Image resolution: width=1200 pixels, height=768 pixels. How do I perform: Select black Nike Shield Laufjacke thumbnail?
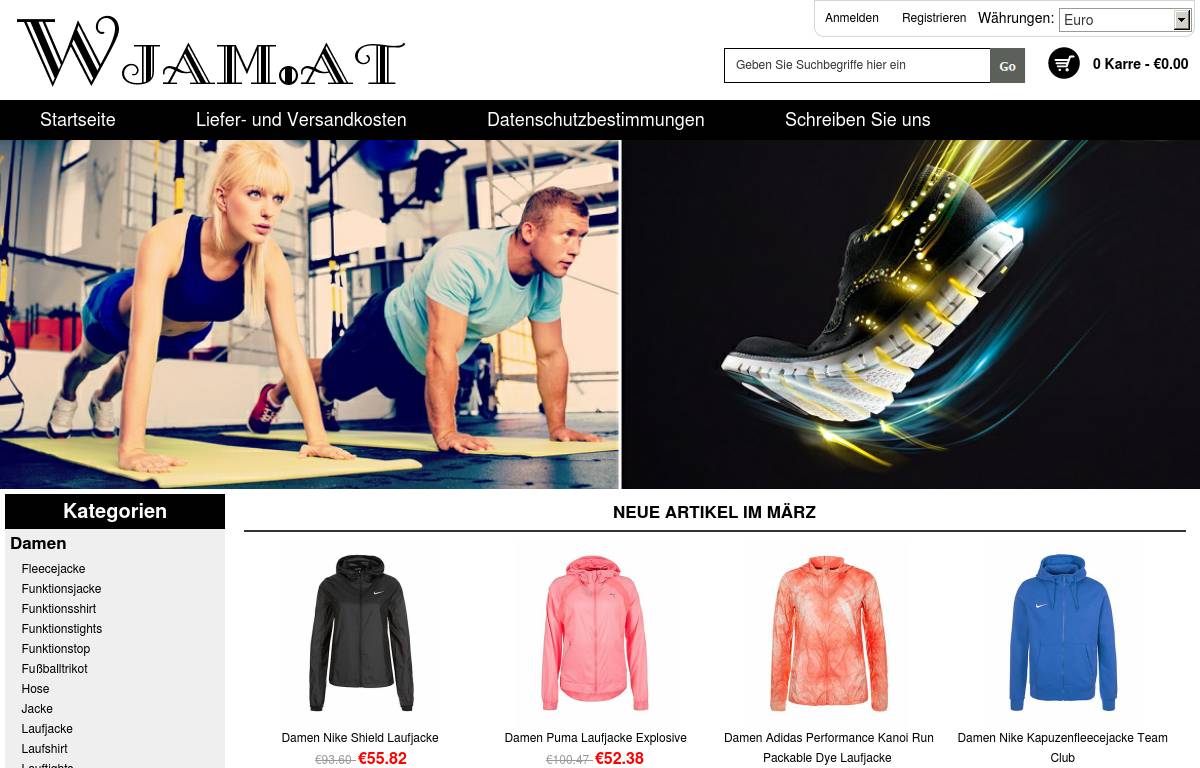(x=360, y=633)
